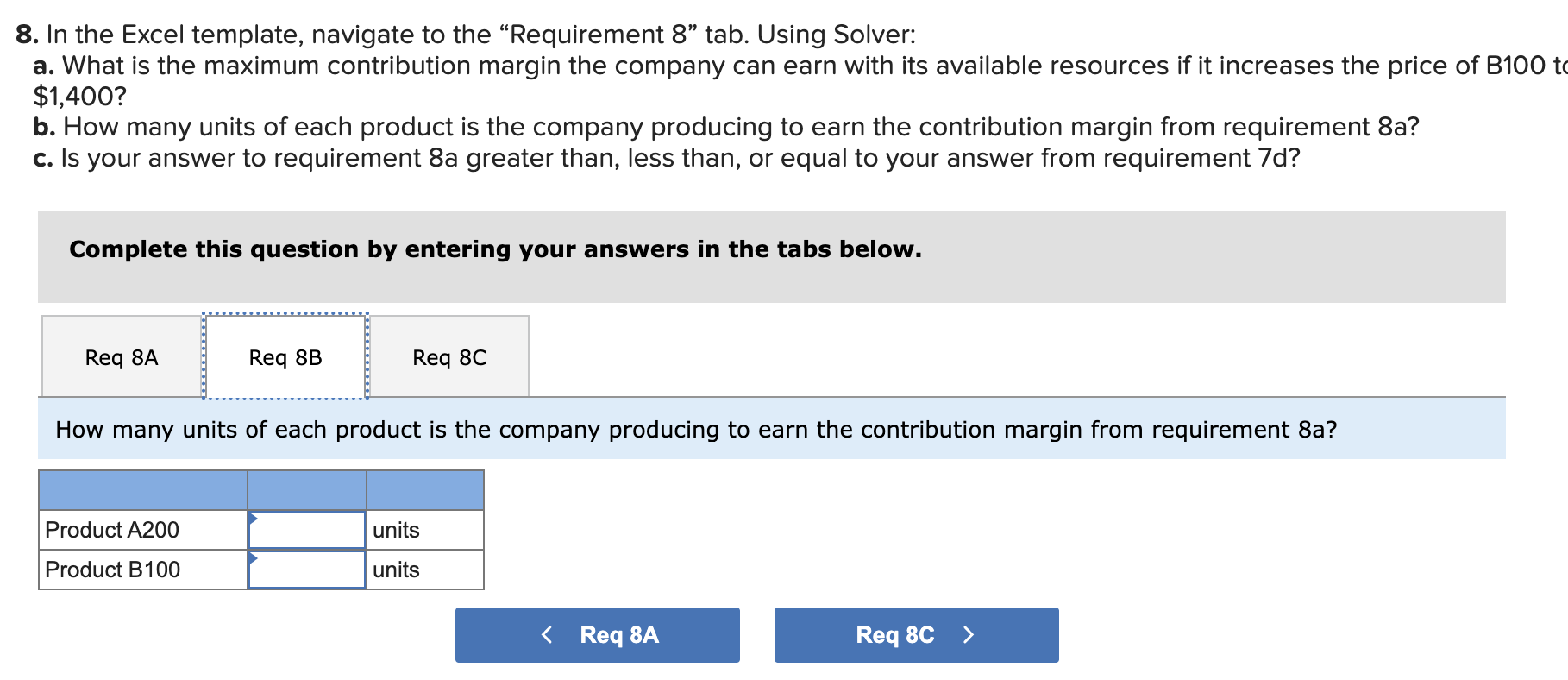Click the Complete this question instruction bar
1568x680 pixels.
495,249
